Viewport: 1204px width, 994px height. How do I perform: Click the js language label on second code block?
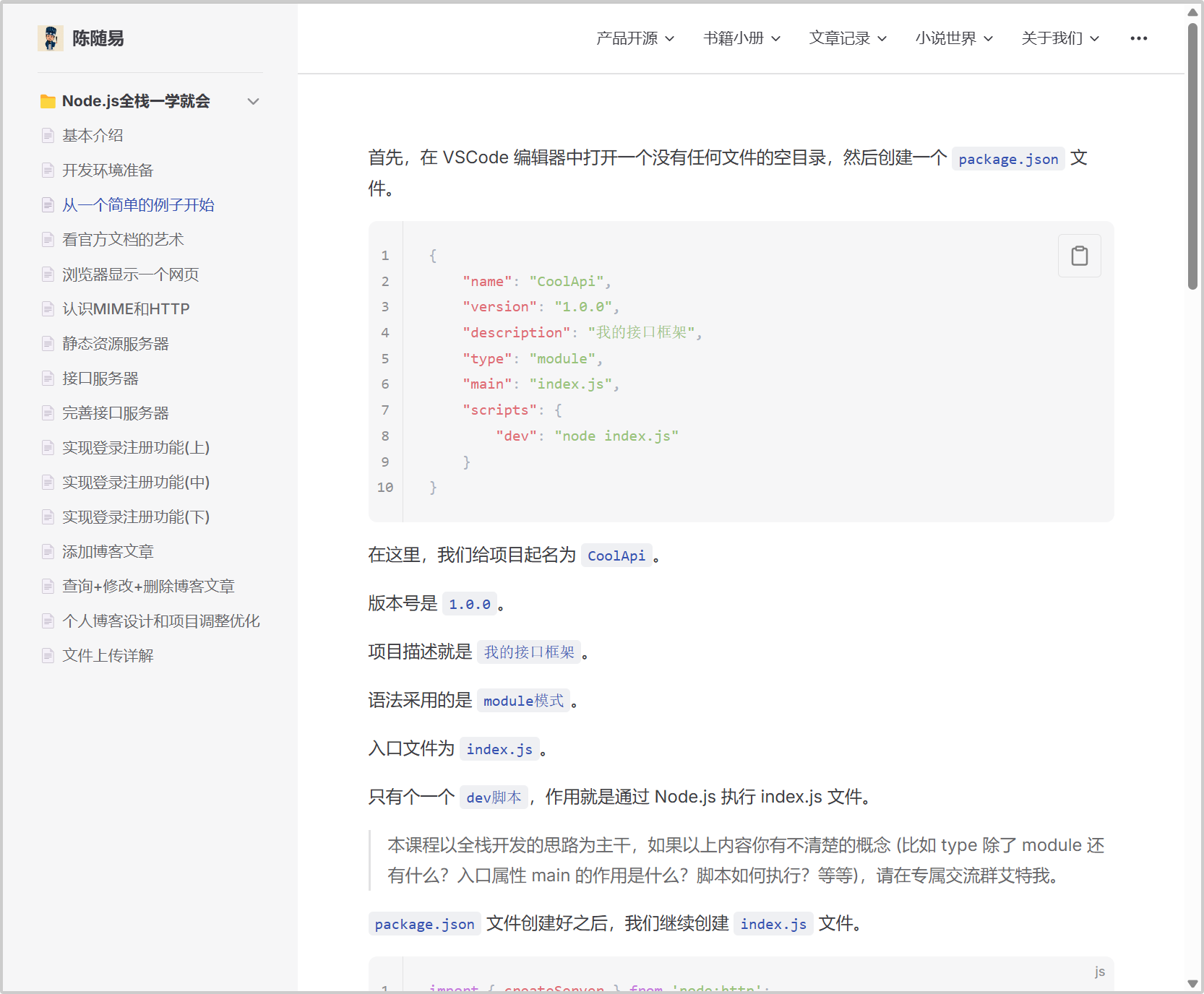(x=1099, y=972)
